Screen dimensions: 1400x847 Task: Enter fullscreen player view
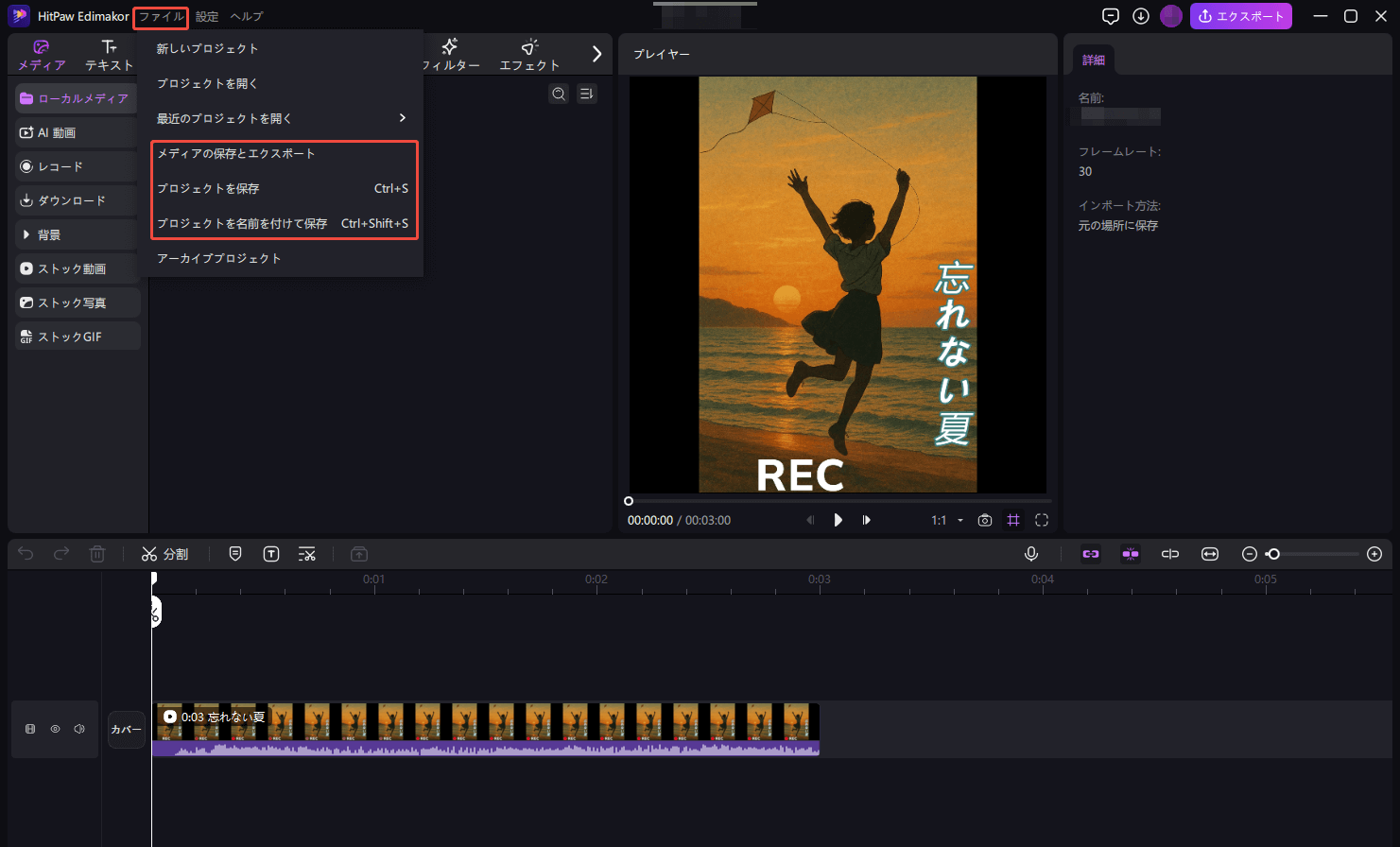click(x=1042, y=520)
